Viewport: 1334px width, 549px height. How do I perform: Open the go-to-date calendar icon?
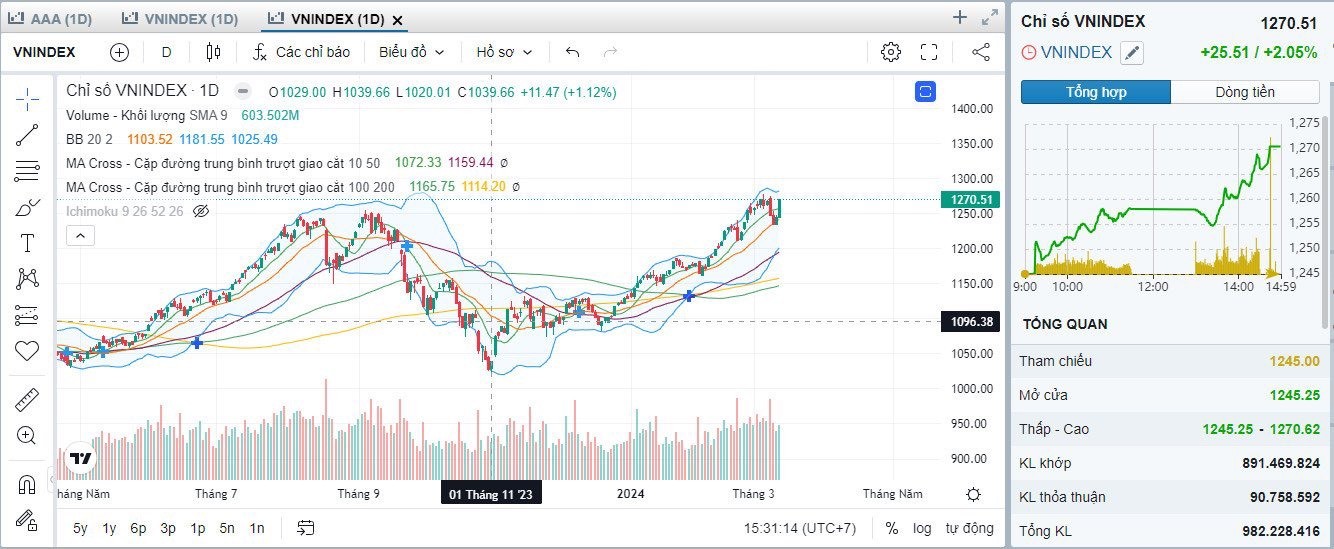[x=305, y=528]
